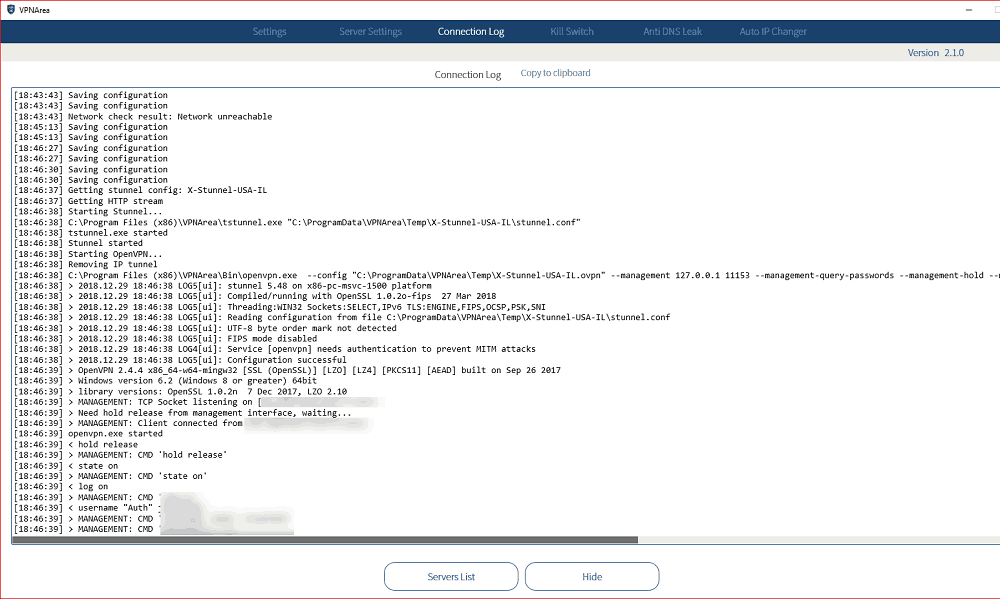Show the Auto IP Changer tab
Screen dimensions: 1000x599
[x=773, y=32]
